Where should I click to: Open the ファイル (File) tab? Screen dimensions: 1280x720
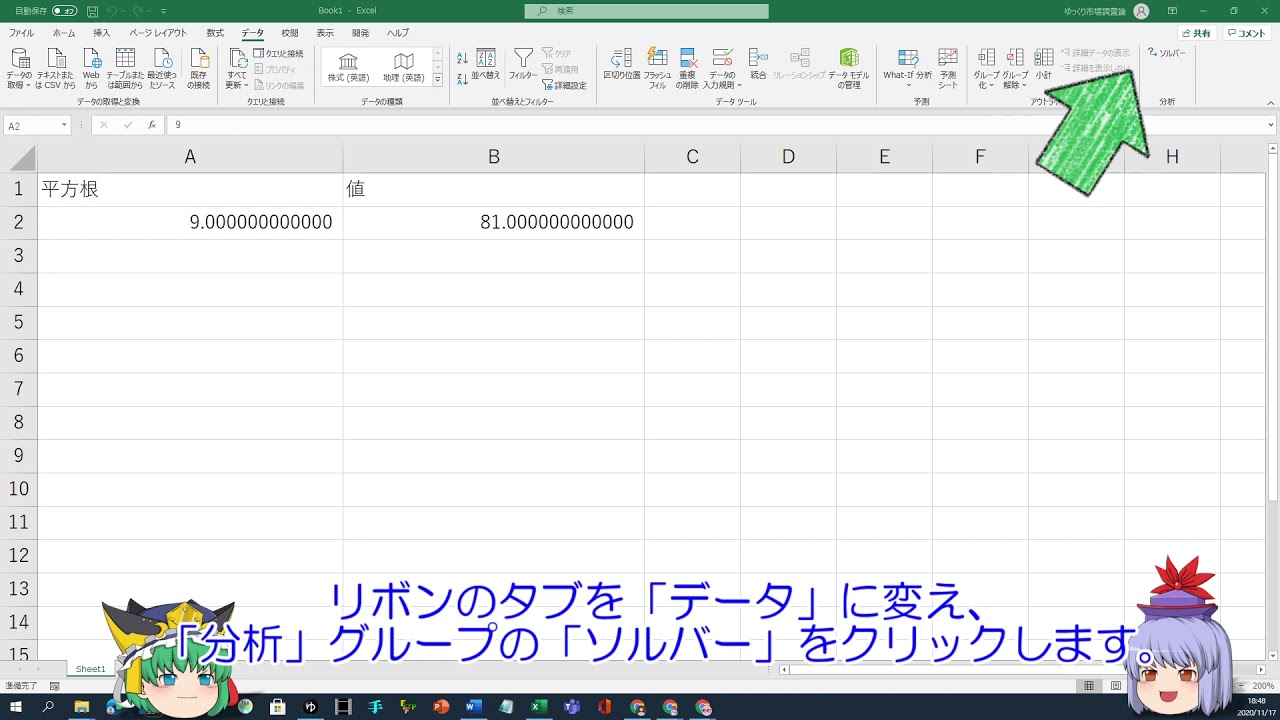tap(21, 33)
